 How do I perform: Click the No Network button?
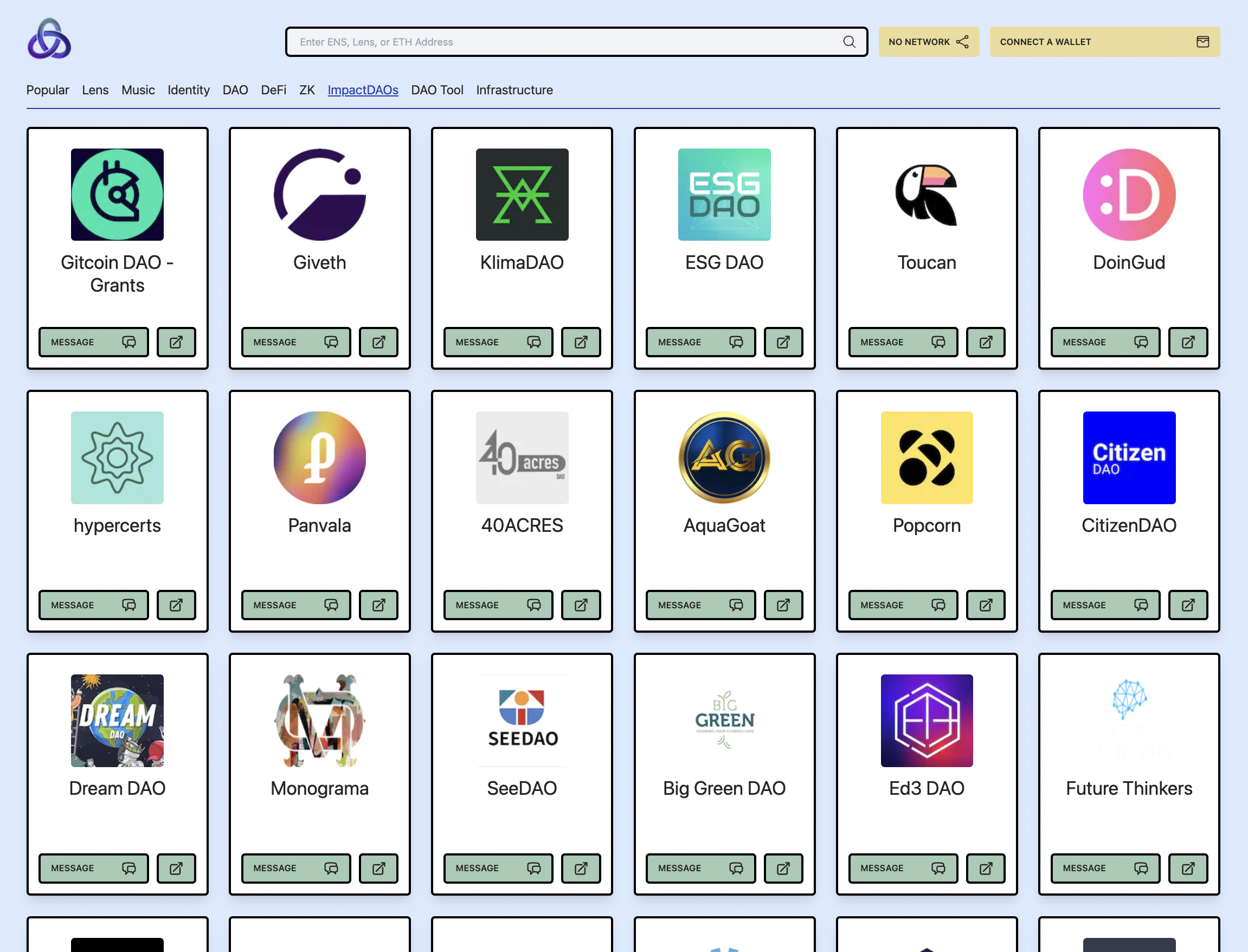[x=929, y=42]
